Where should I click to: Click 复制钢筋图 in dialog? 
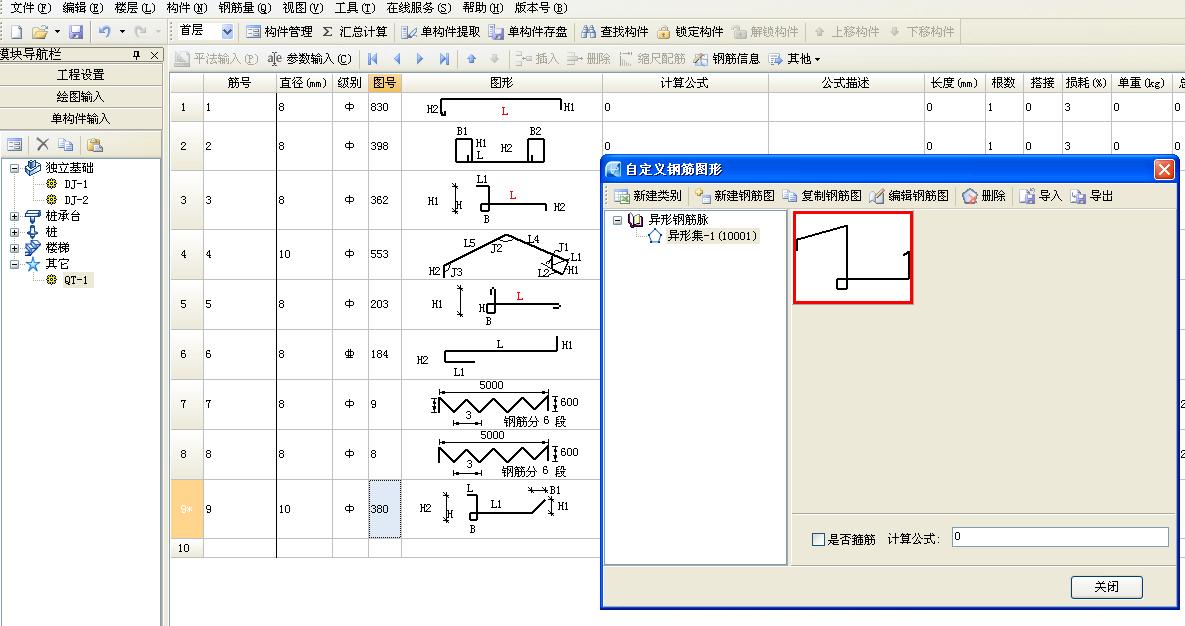822,196
